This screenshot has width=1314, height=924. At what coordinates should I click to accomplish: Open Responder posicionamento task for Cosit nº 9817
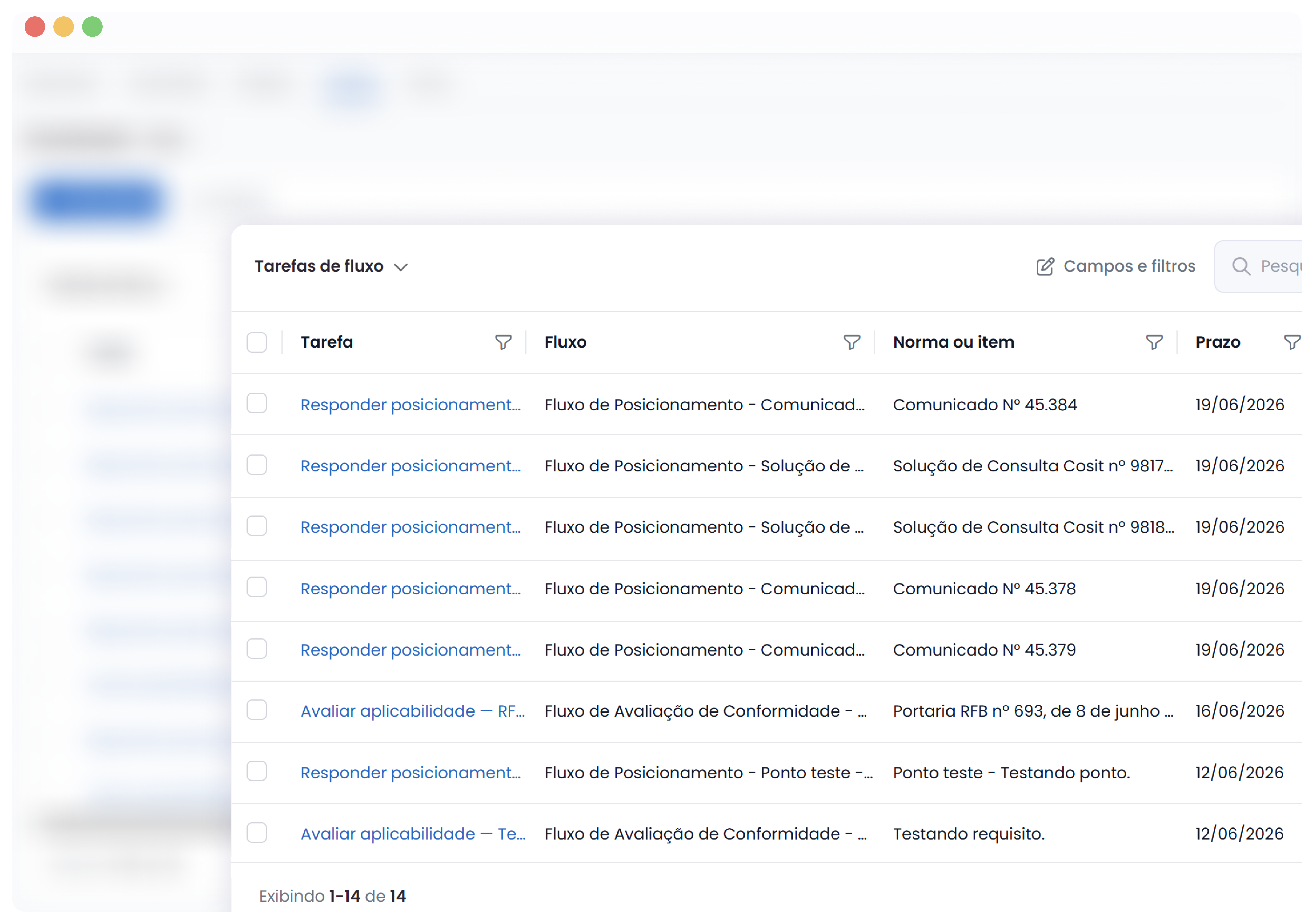tap(410, 466)
